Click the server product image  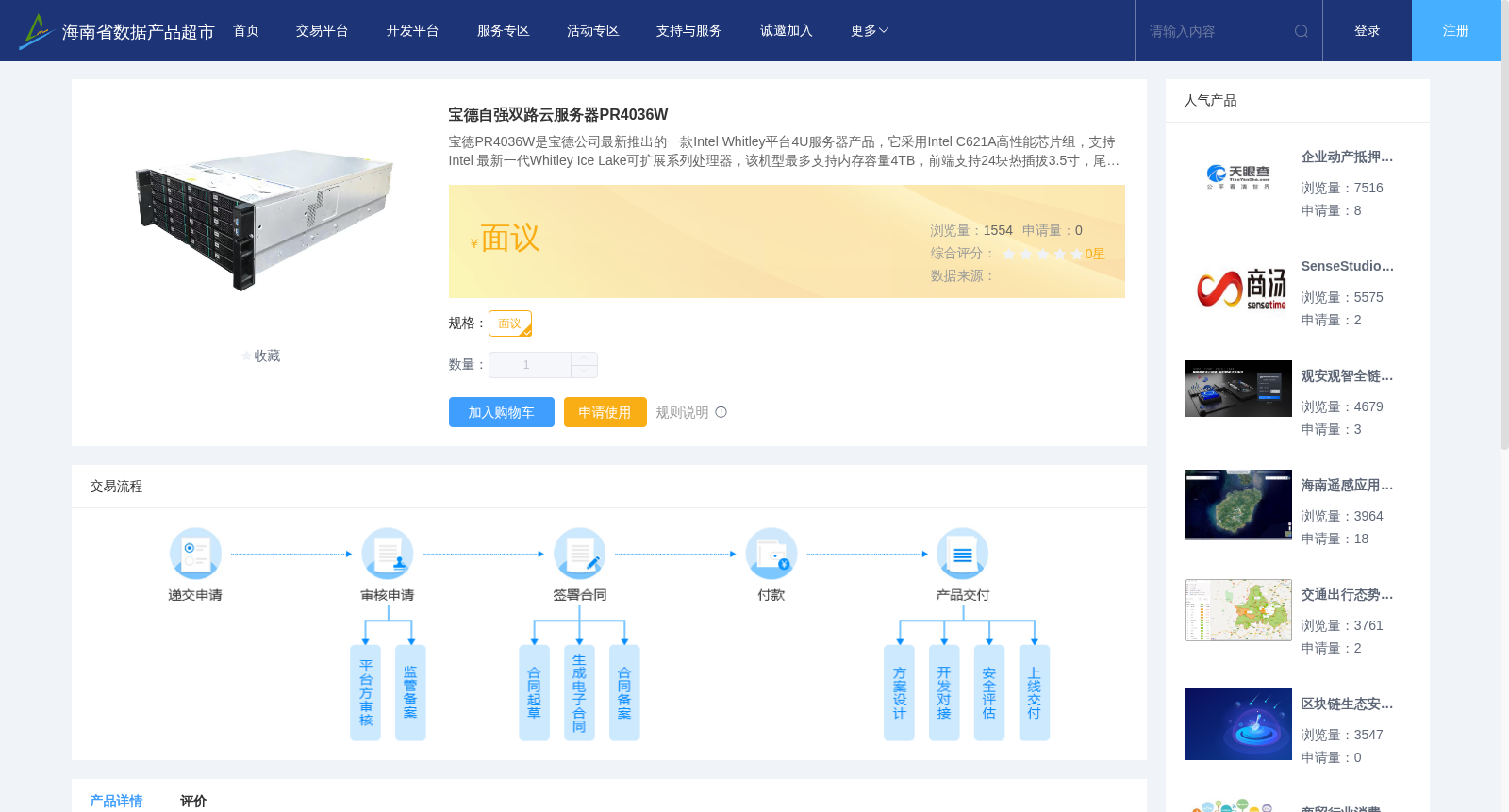point(263,219)
